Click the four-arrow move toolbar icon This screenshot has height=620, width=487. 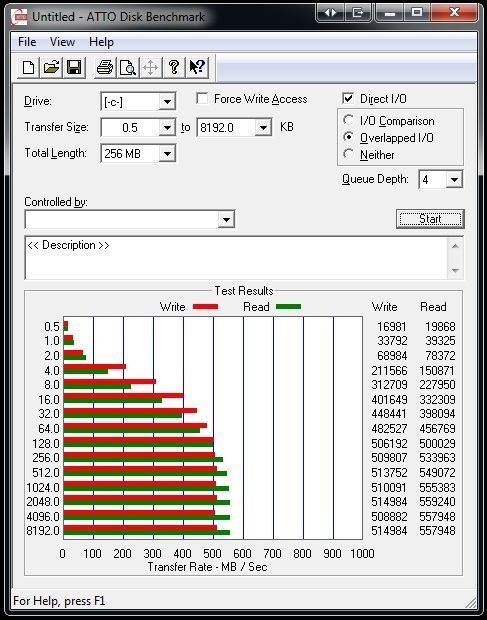coord(151,67)
